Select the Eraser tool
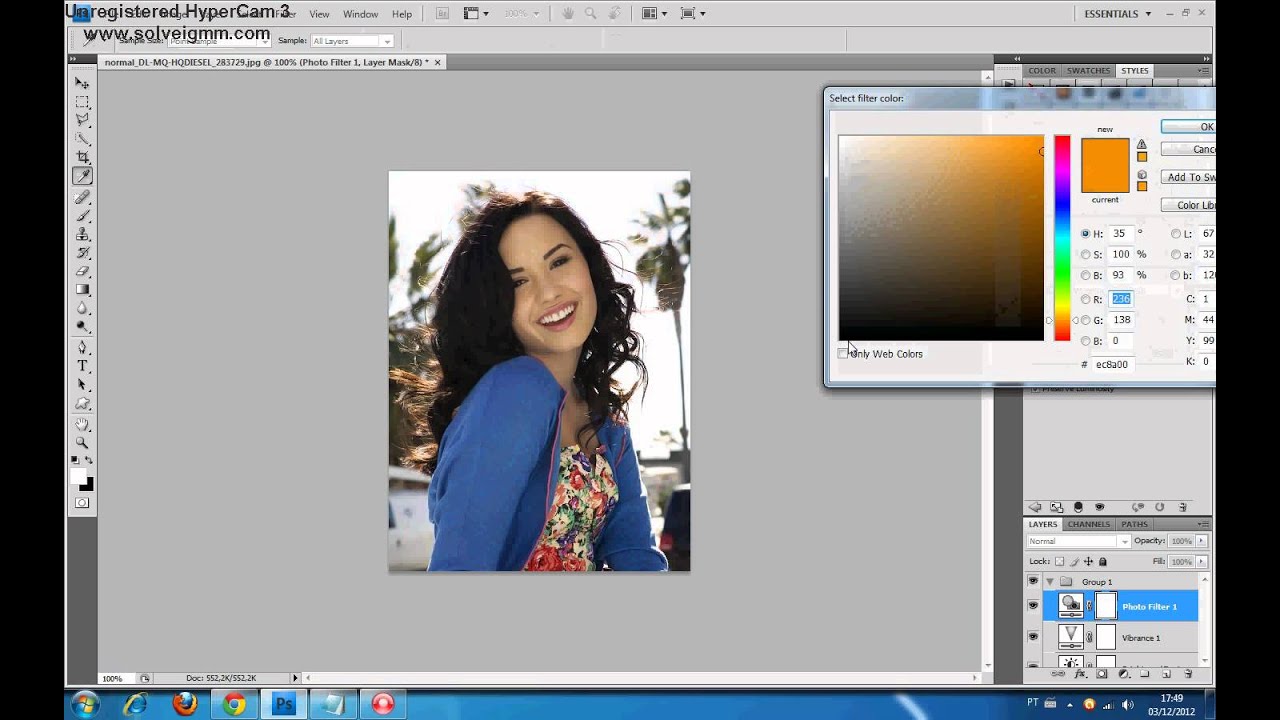This screenshot has height=720, width=1280. [x=82, y=272]
